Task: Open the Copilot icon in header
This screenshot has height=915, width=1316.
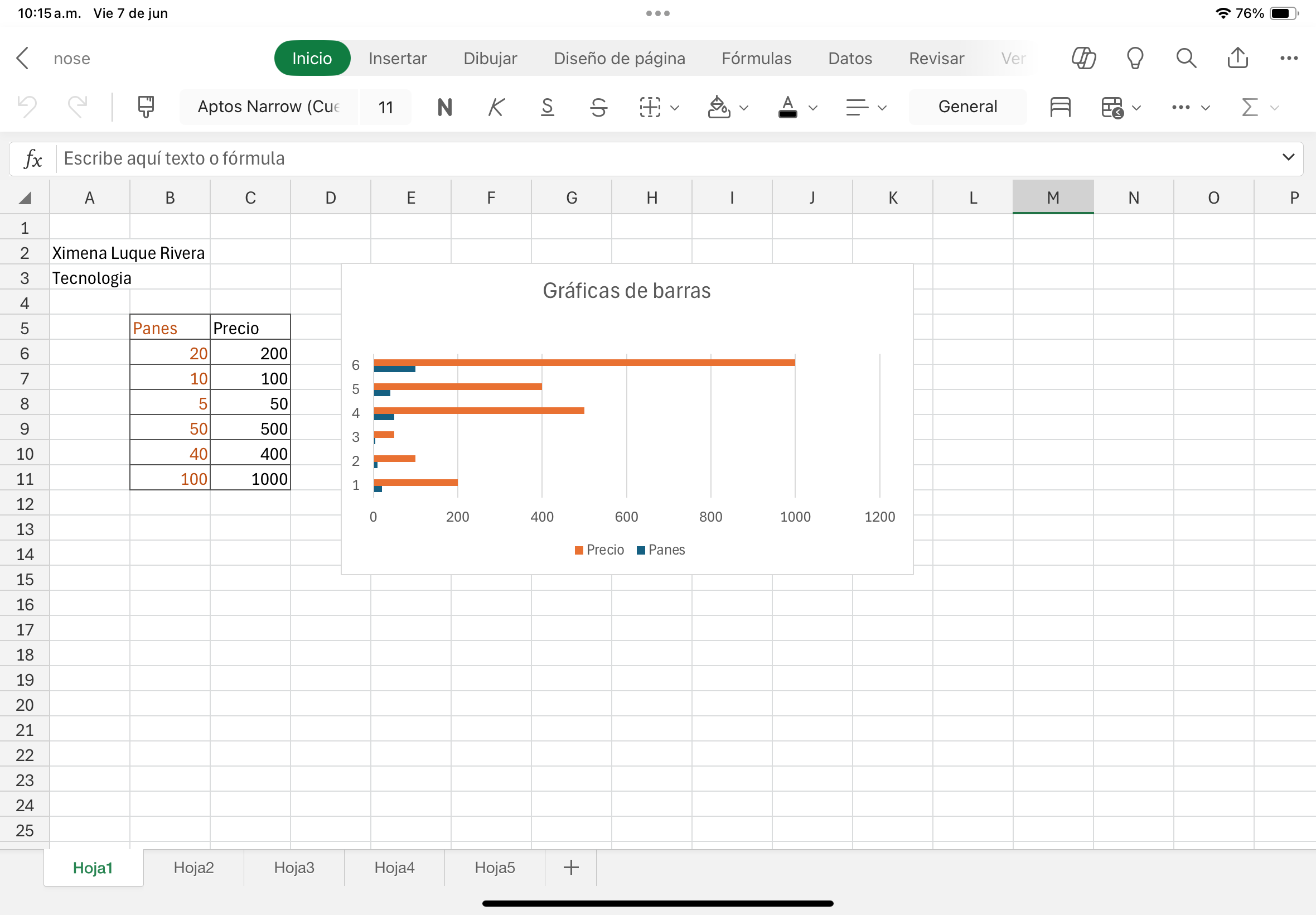Action: pyautogui.click(x=1083, y=58)
